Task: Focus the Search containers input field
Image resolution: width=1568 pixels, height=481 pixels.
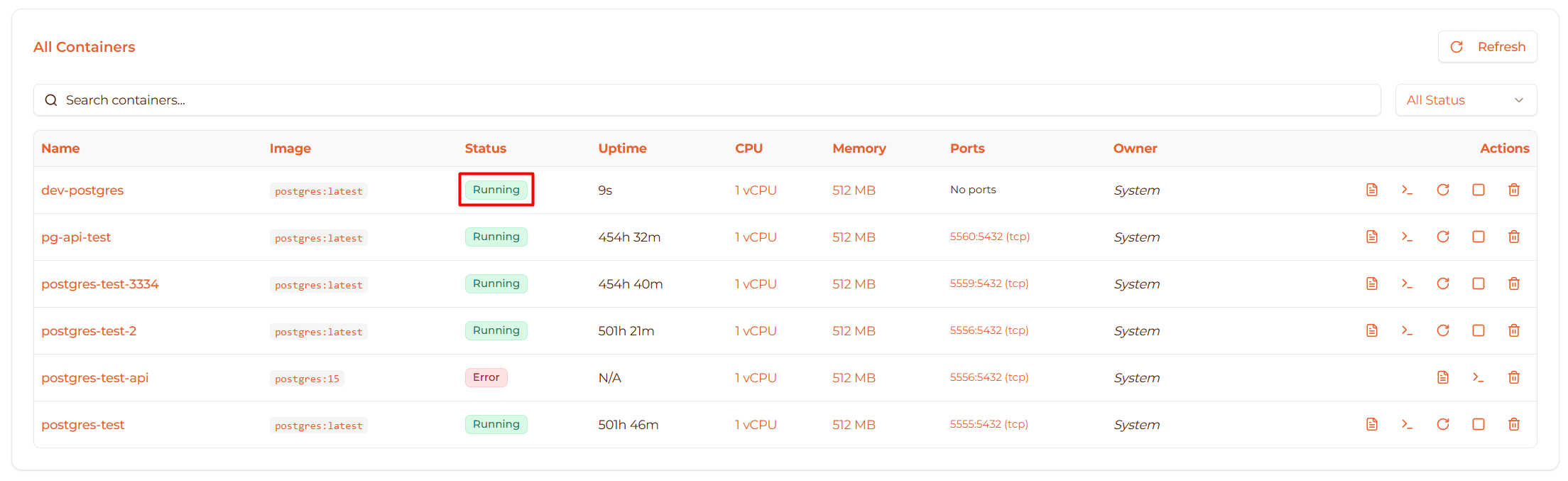Action: [707, 100]
